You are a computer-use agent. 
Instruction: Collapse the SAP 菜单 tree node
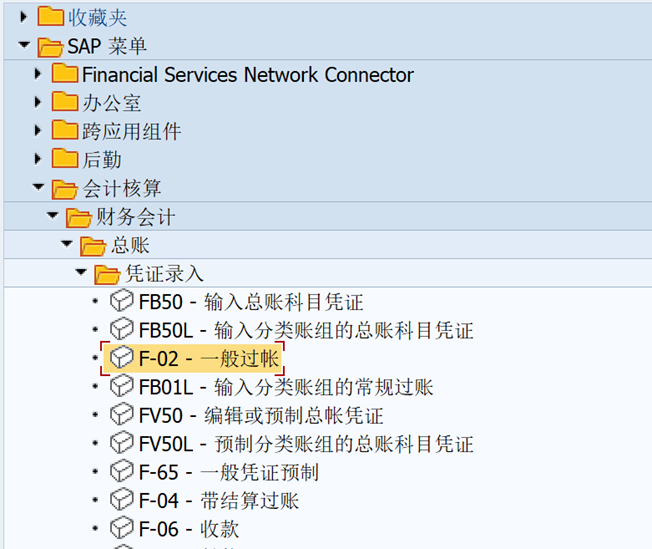point(24,46)
